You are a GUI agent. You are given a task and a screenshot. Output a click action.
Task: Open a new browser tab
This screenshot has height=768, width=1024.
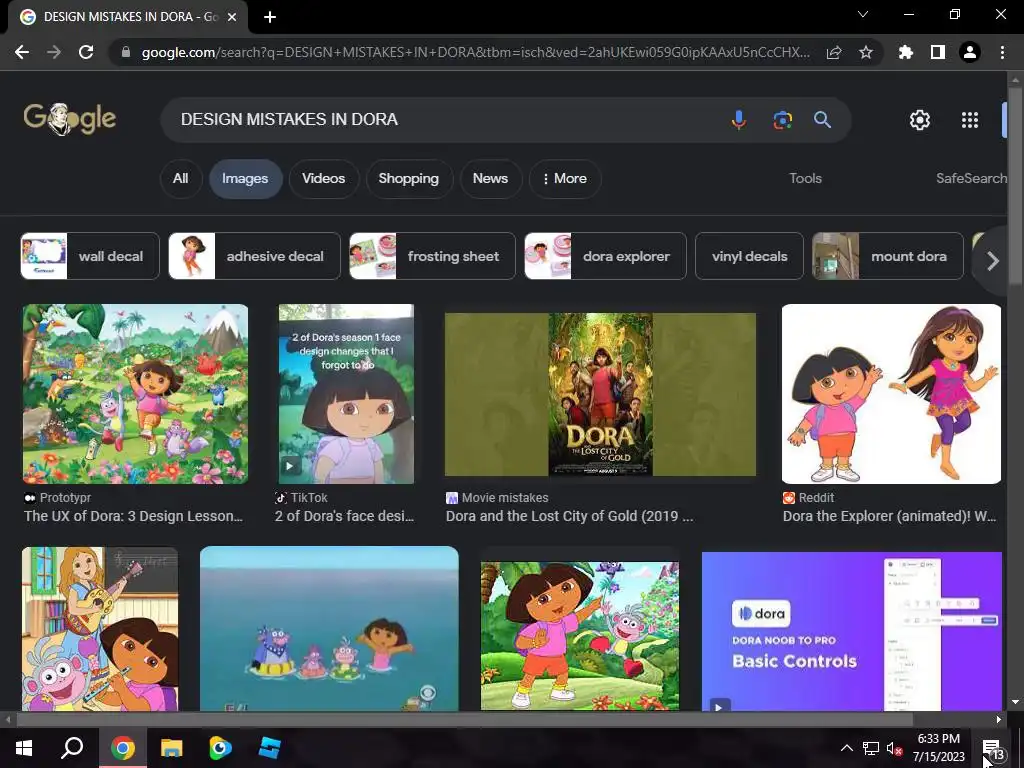[270, 17]
